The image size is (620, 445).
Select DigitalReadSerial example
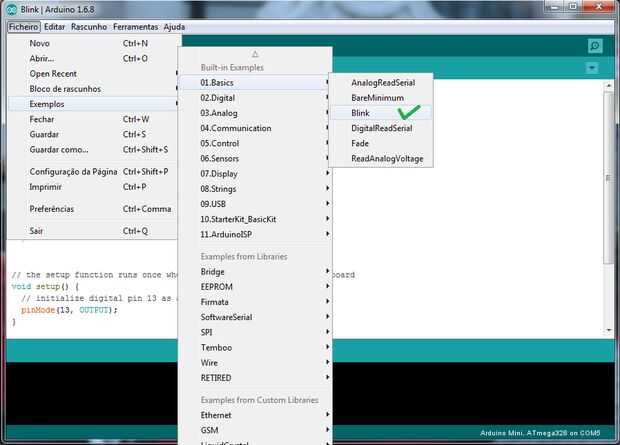[381, 128]
